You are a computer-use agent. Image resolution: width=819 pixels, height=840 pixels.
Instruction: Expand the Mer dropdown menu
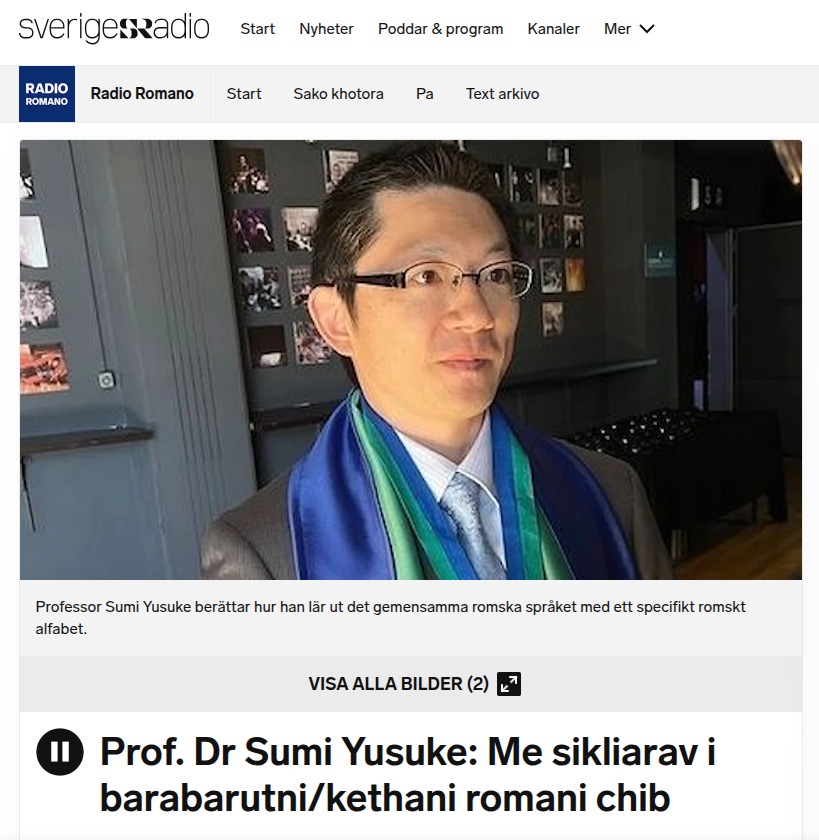pyautogui.click(x=629, y=29)
